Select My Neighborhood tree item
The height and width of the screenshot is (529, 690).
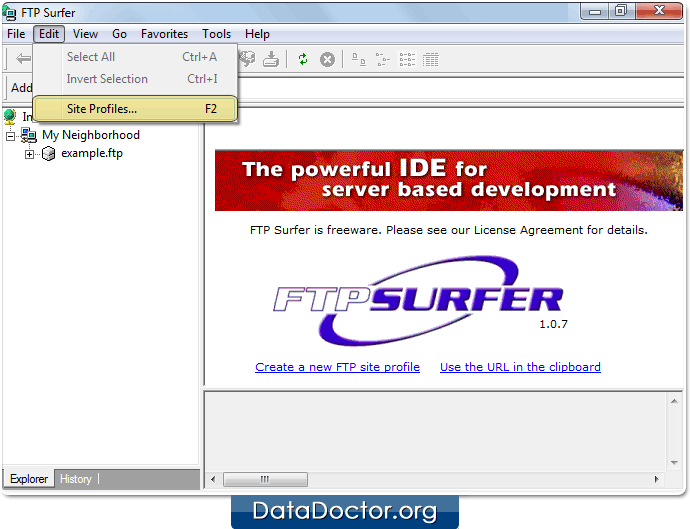[x=91, y=135]
